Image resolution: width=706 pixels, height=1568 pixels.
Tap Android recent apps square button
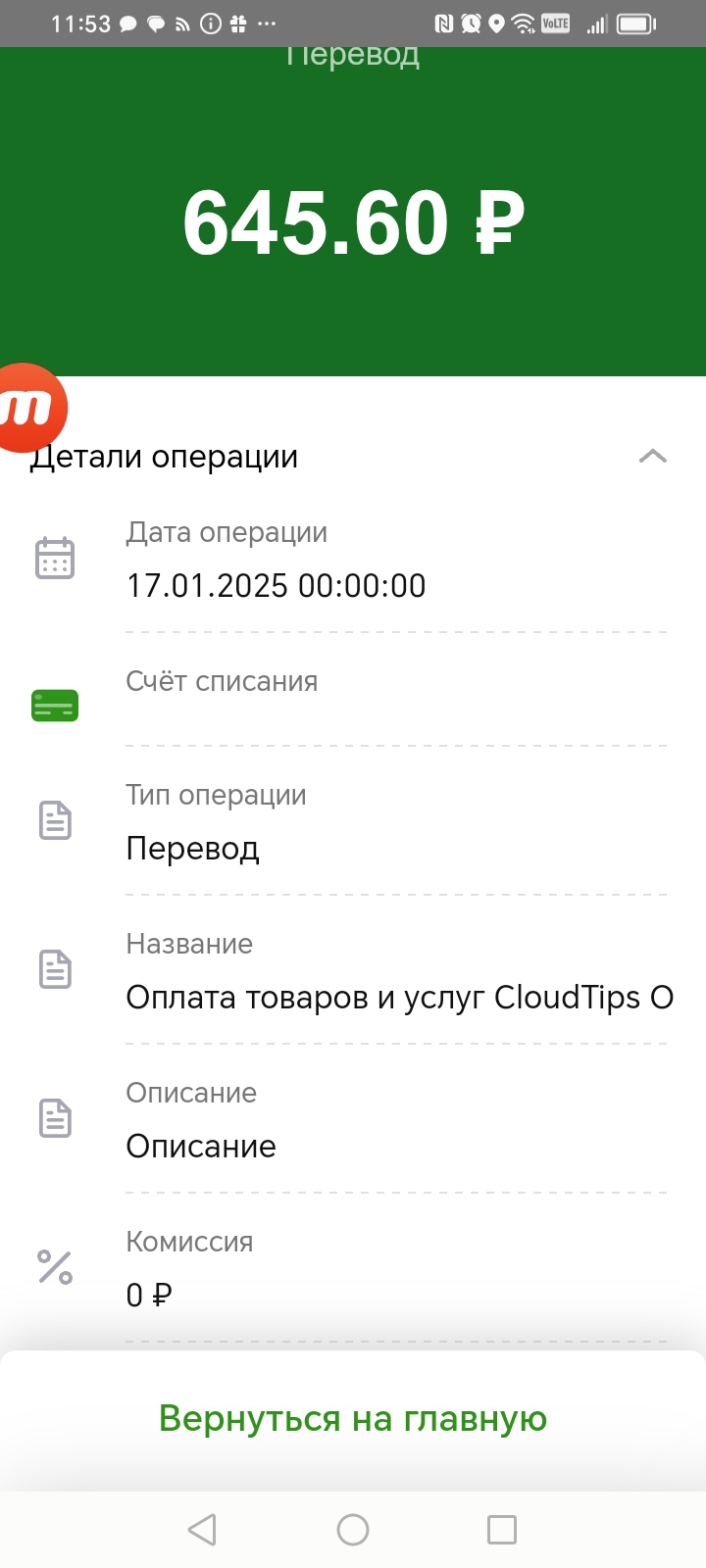click(502, 1530)
